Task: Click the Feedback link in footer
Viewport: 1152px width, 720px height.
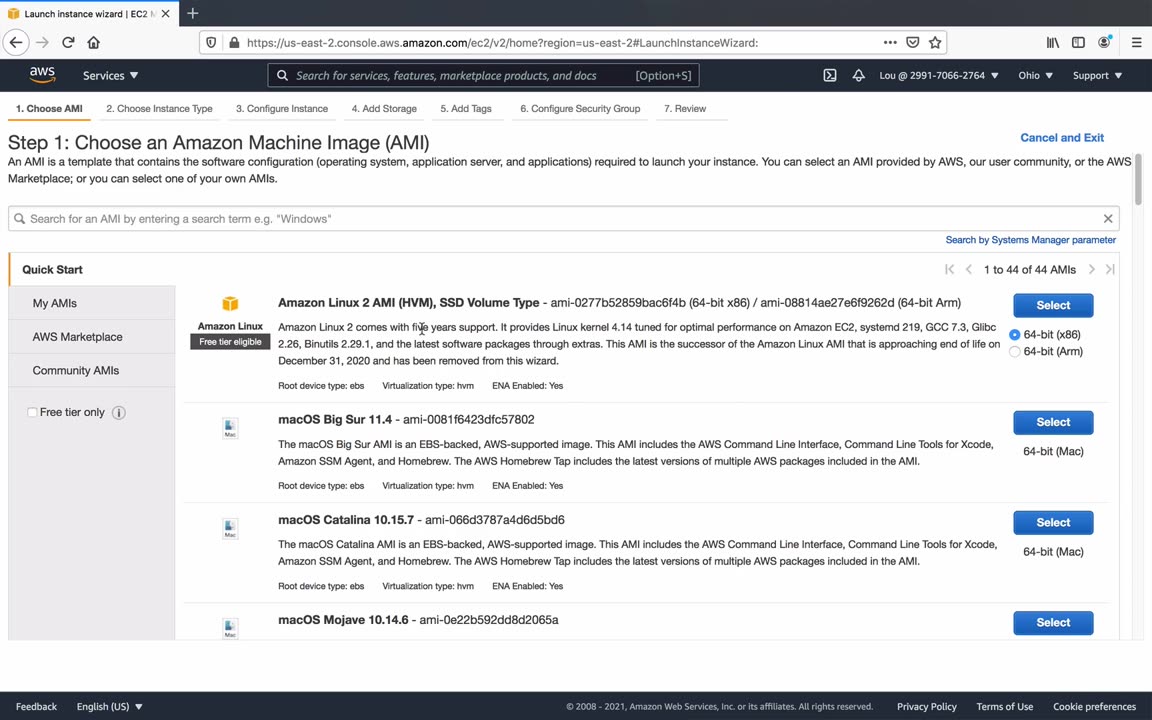Action: (36, 706)
